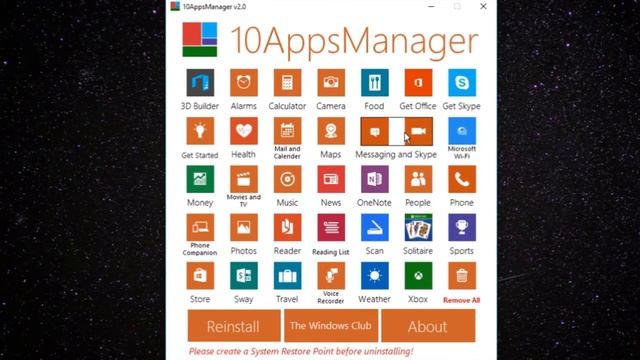Click the Store shopping bag icon

[200, 276]
